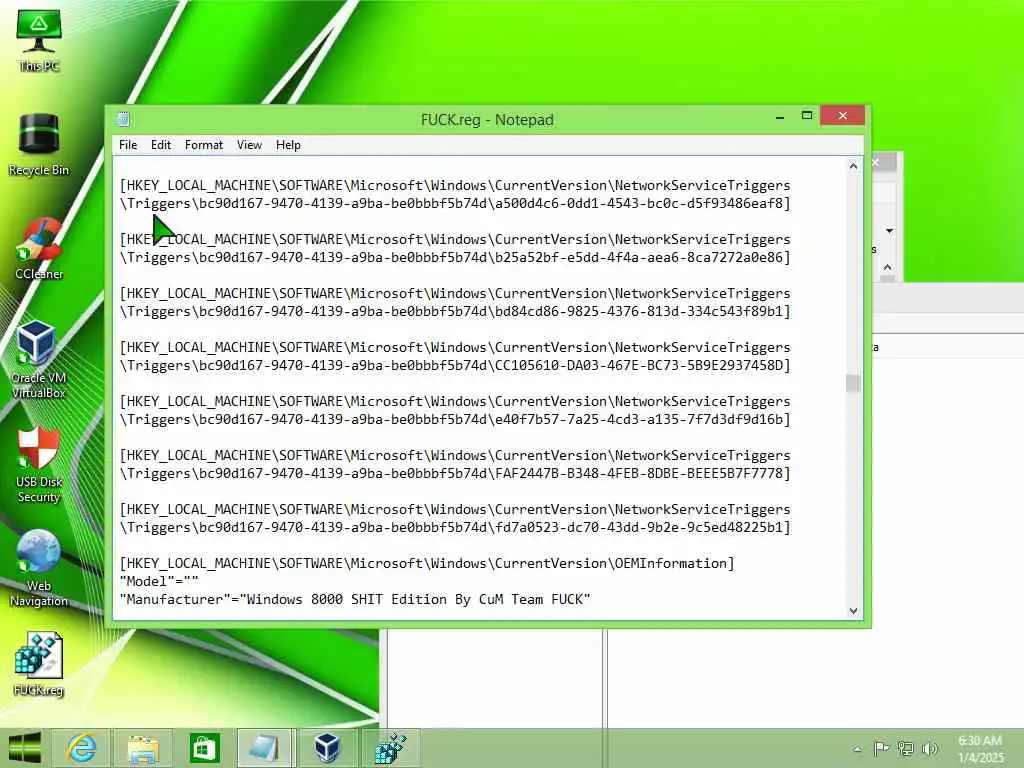Launch CCleaner from desktop
Image resolution: width=1024 pixels, height=768 pixels.
[x=39, y=249]
